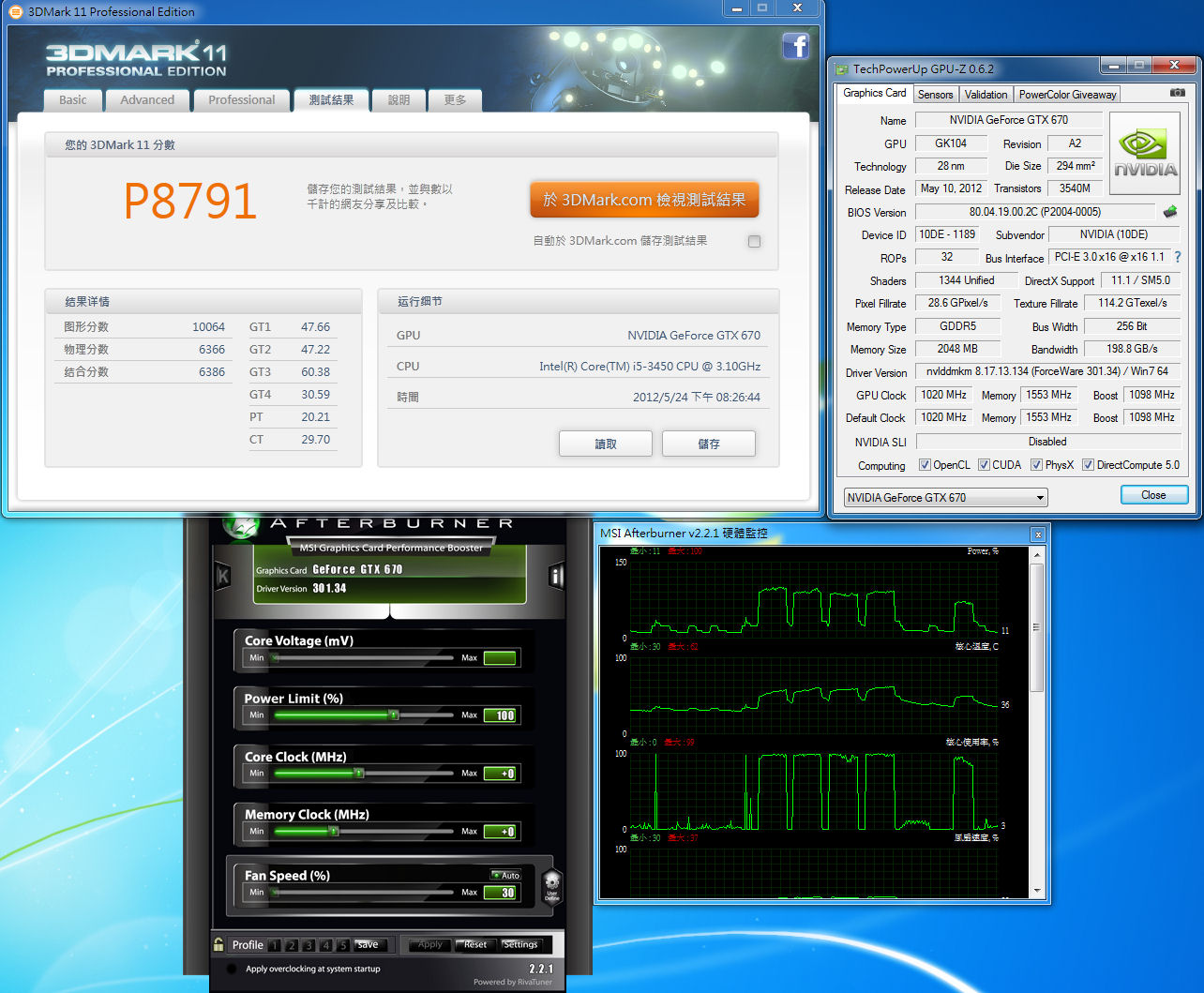Viewport: 1204px width, 993px height.
Task: Click the Driver Version field in GPU-Z
Action: (1047, 371)
